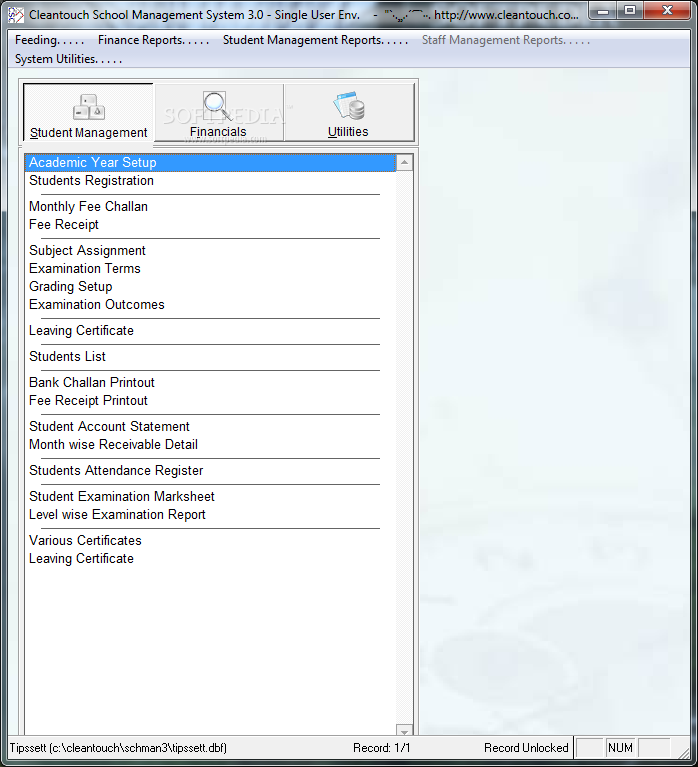Image resolution: width=698 pixels, height=767 pixels.
Task: Open Examination Outcomes entry
Action: (96, 304)
